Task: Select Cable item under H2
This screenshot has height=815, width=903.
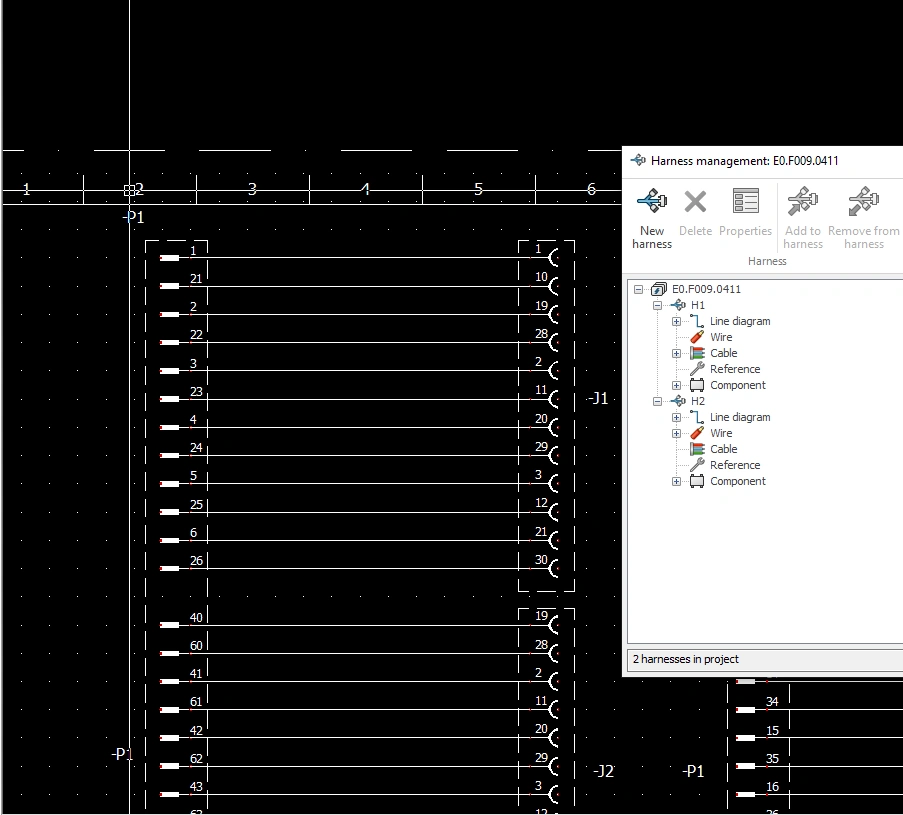Action: coord(723,449)
